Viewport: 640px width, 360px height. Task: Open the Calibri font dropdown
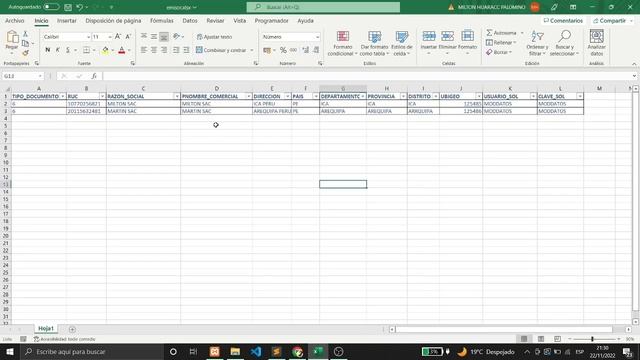click(x=88, y=37)
